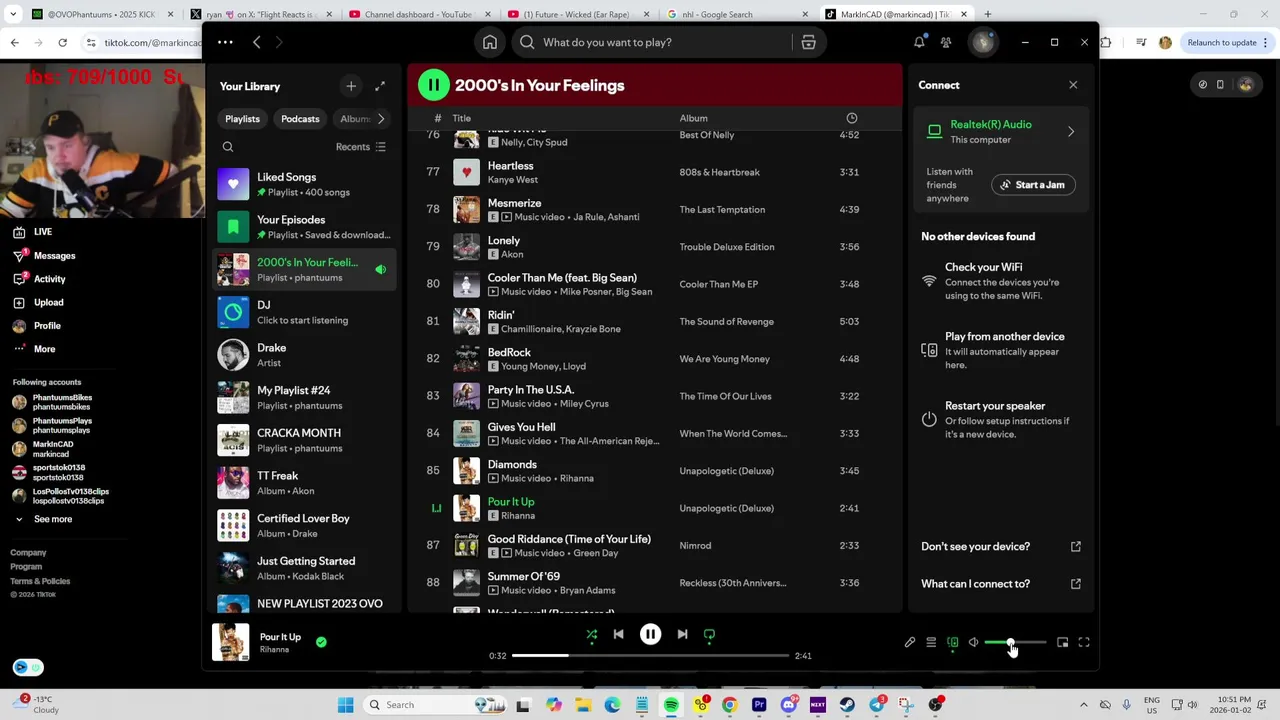
Task: Open Recents sort options
Action: tap(361, 147)
